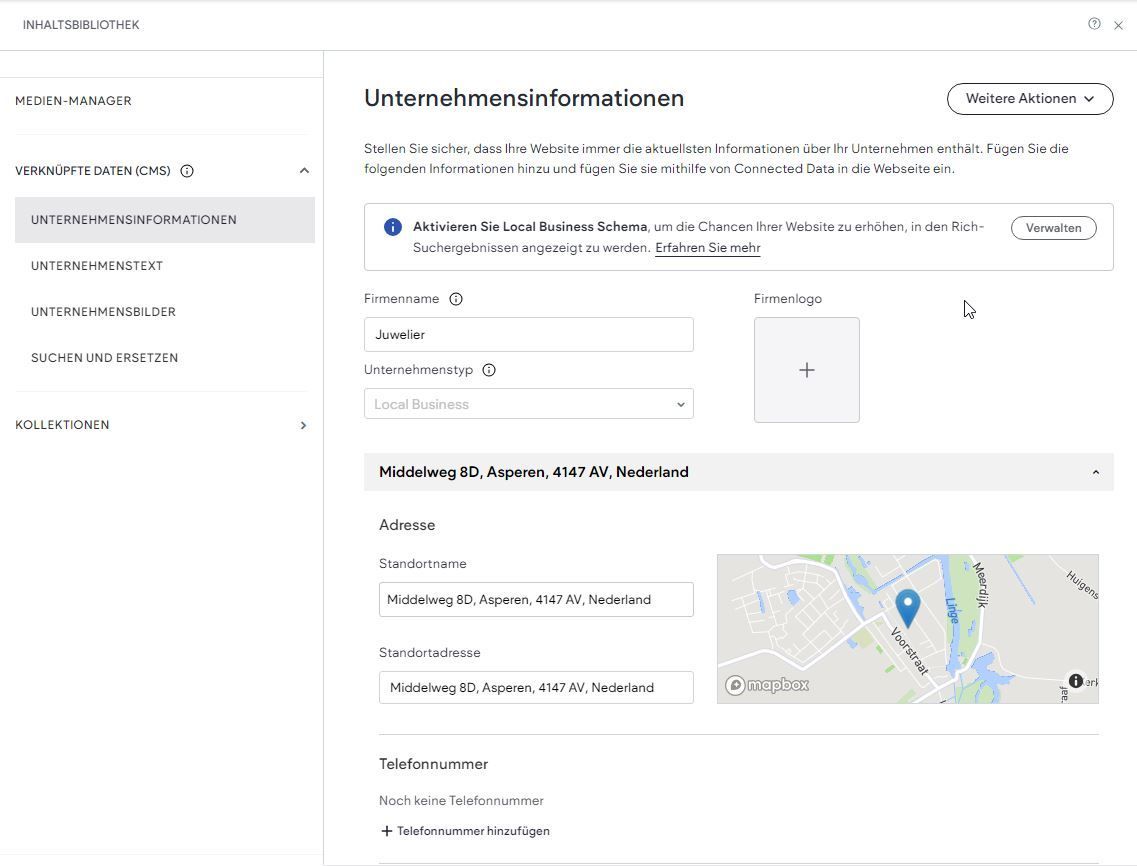Edit the Standortname field
The width and height of the screenshot is (1137, 866).
pos(536,600)
